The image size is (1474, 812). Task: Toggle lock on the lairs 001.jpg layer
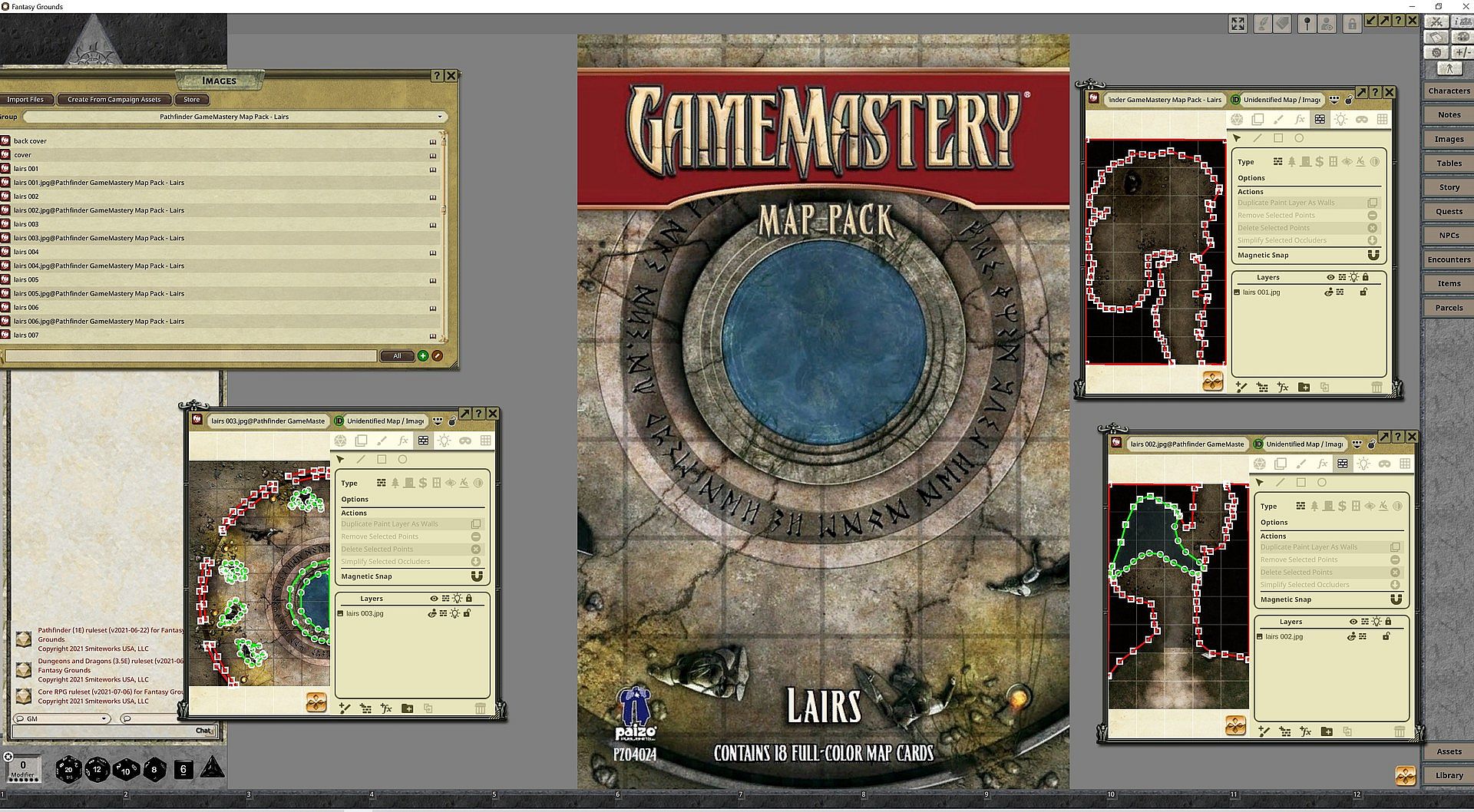[x=1363, y=292]
